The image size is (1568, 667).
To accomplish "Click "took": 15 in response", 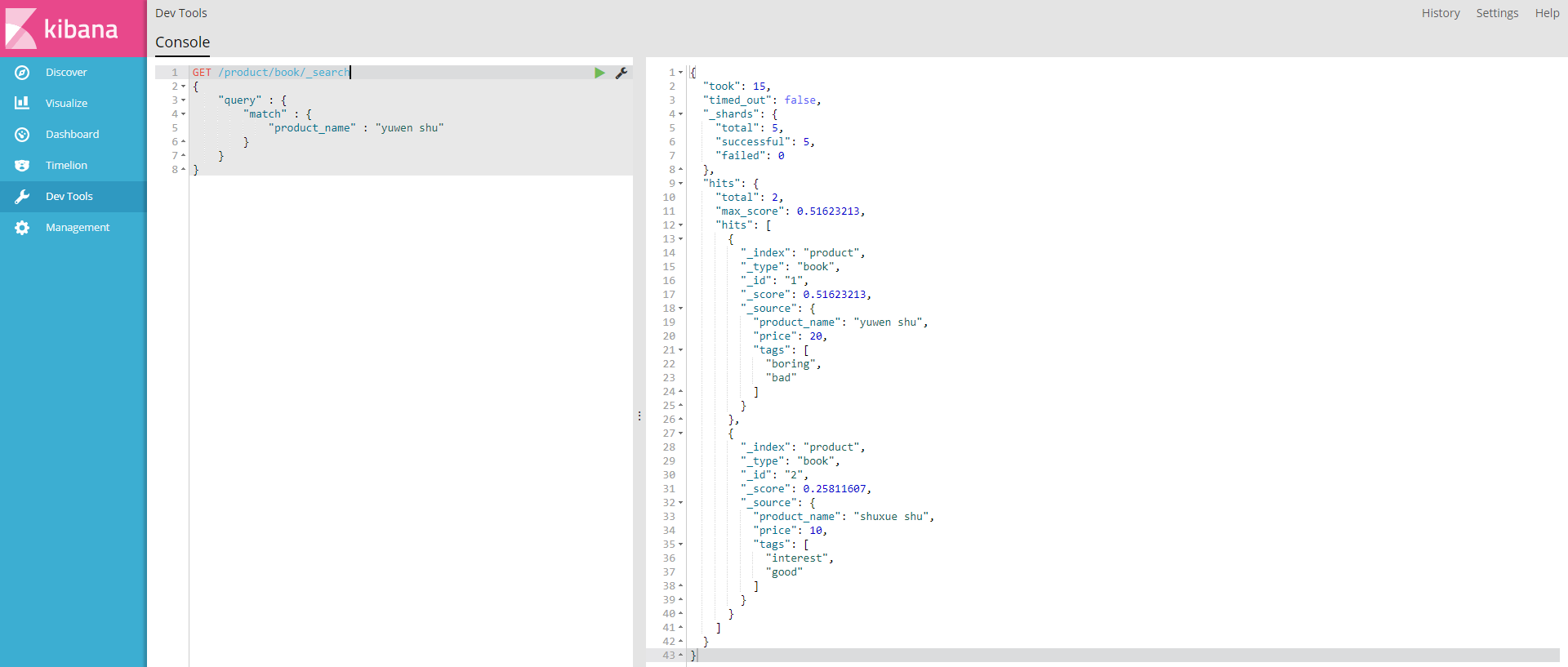I will point(737,87).
